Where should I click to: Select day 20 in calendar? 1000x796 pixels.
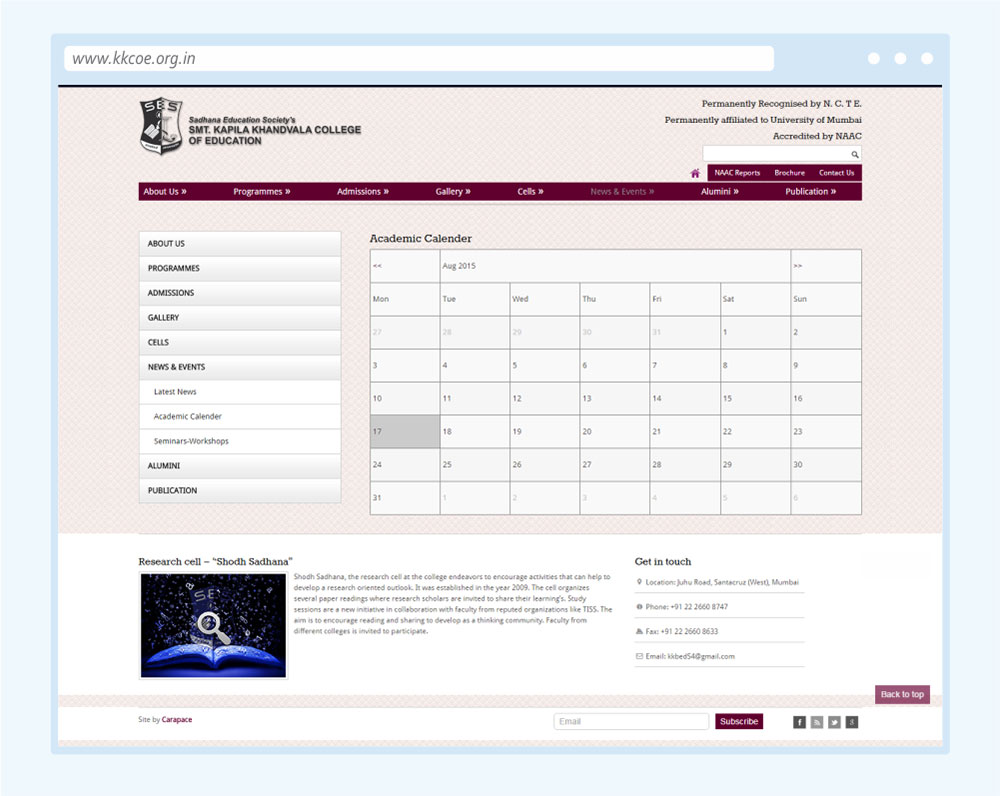(615, 432)
